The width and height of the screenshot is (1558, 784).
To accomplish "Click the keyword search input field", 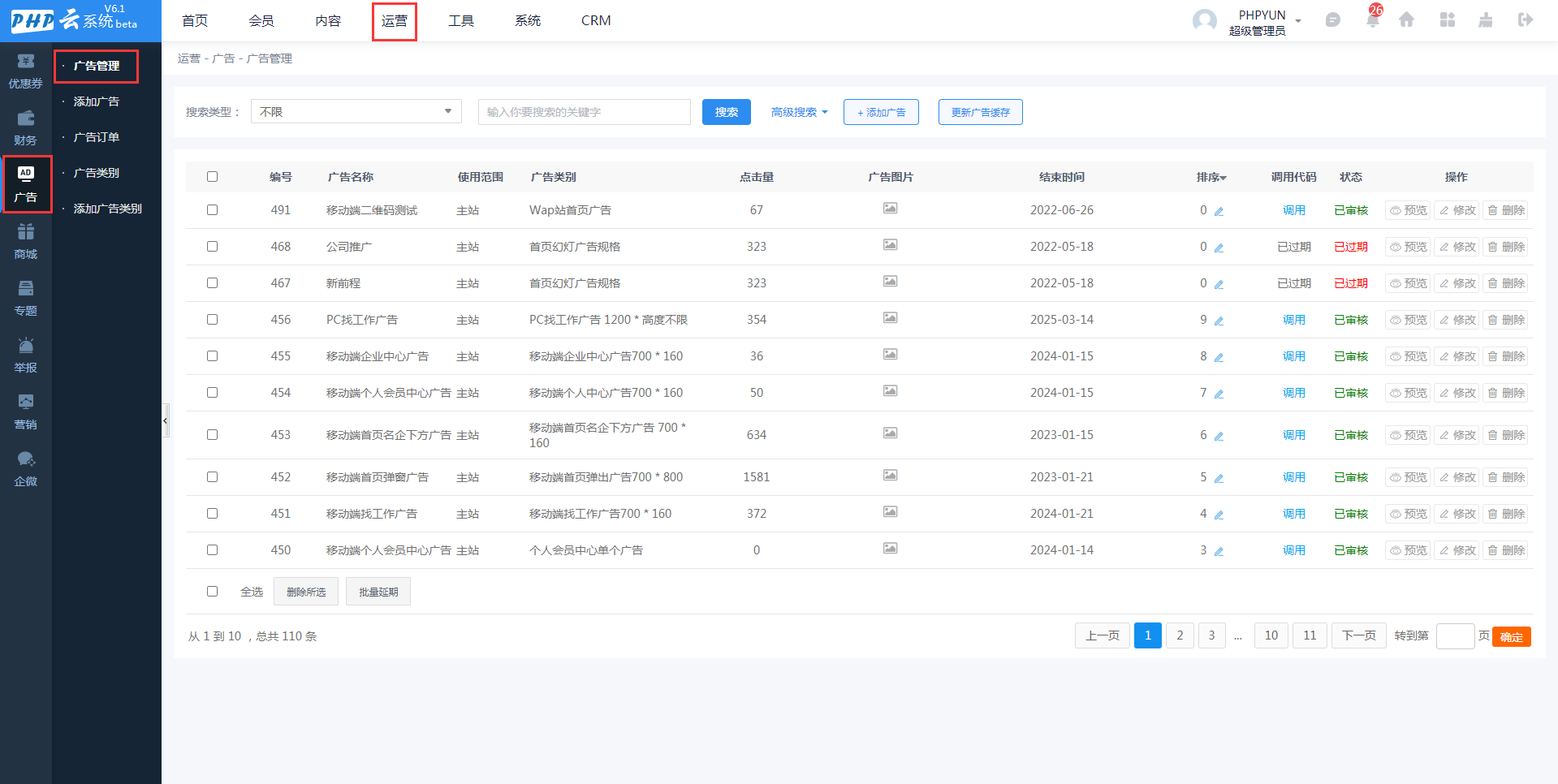I will coord(585,111).
